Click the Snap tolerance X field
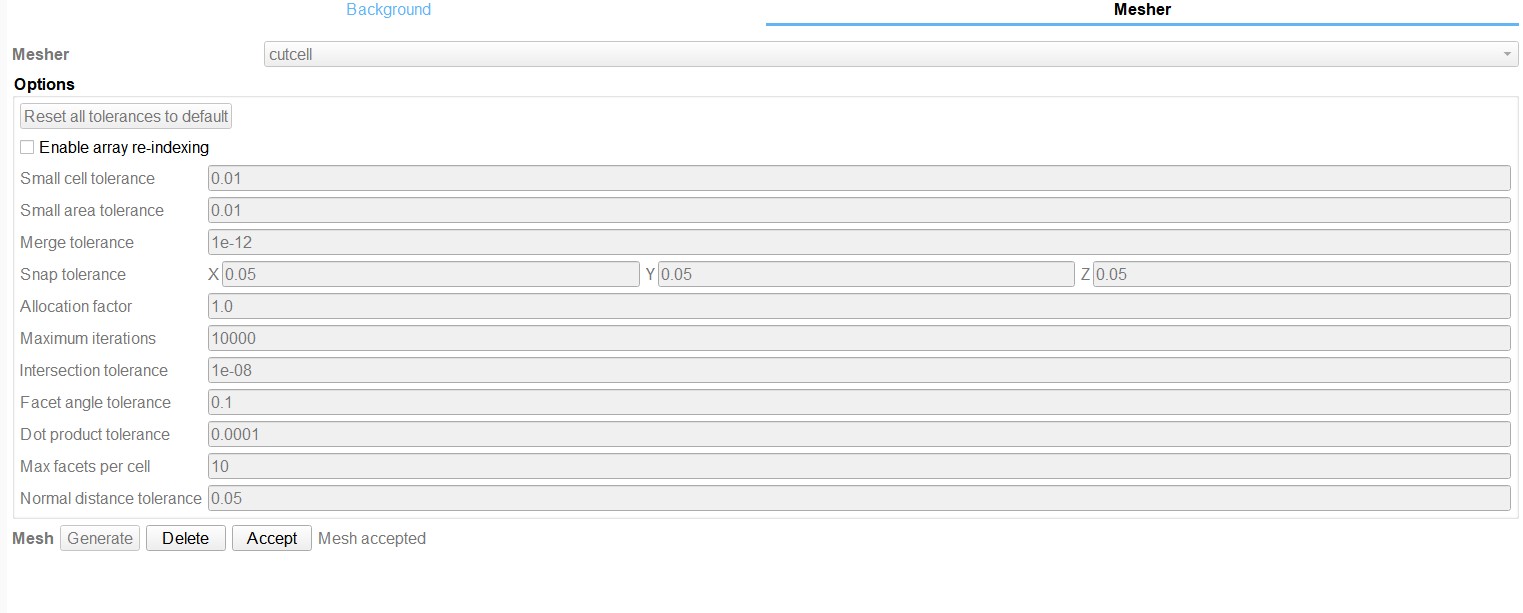The height and width of the screenshot is (613, 1523). 430,274
